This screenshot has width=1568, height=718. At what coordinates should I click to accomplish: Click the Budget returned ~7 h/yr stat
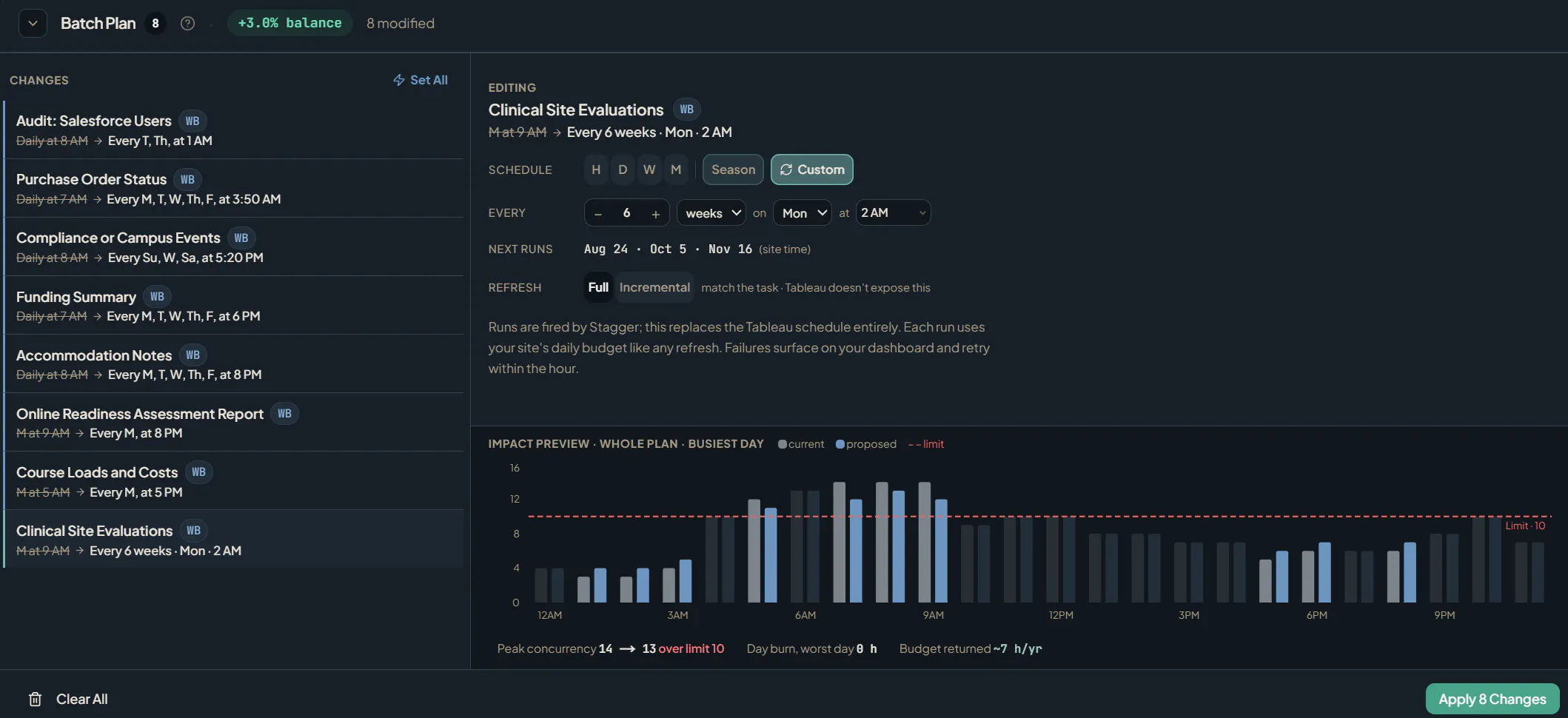pos(970,648)
